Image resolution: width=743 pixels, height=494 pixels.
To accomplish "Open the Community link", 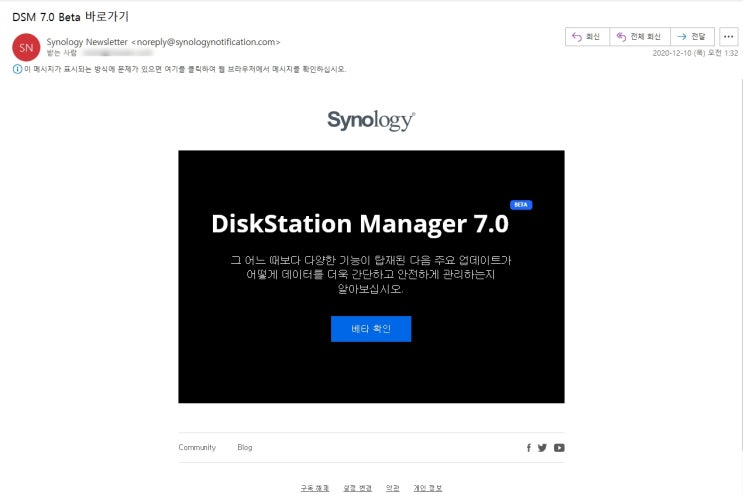I will (197, 447).
